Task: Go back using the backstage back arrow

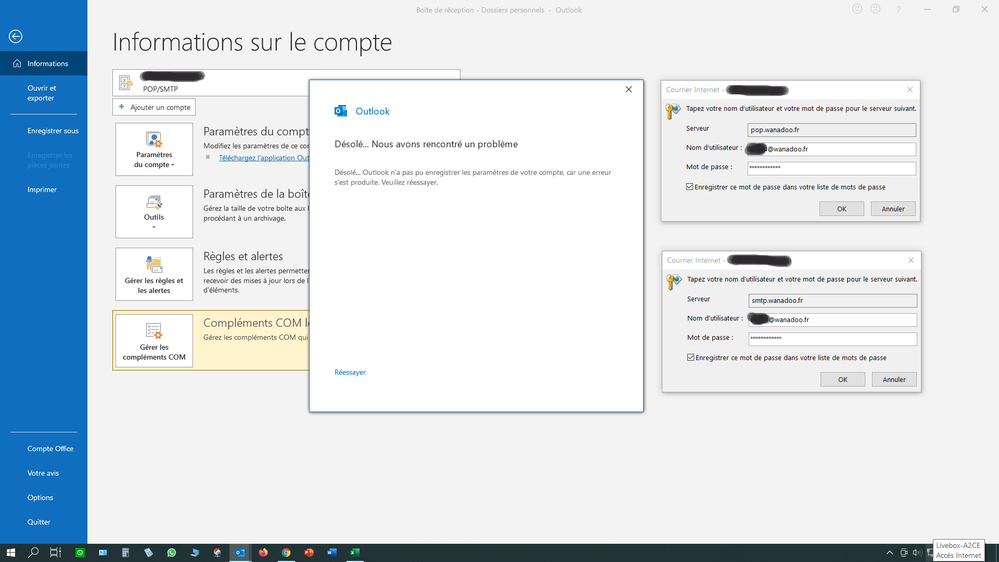Action: tap(16, 36)
